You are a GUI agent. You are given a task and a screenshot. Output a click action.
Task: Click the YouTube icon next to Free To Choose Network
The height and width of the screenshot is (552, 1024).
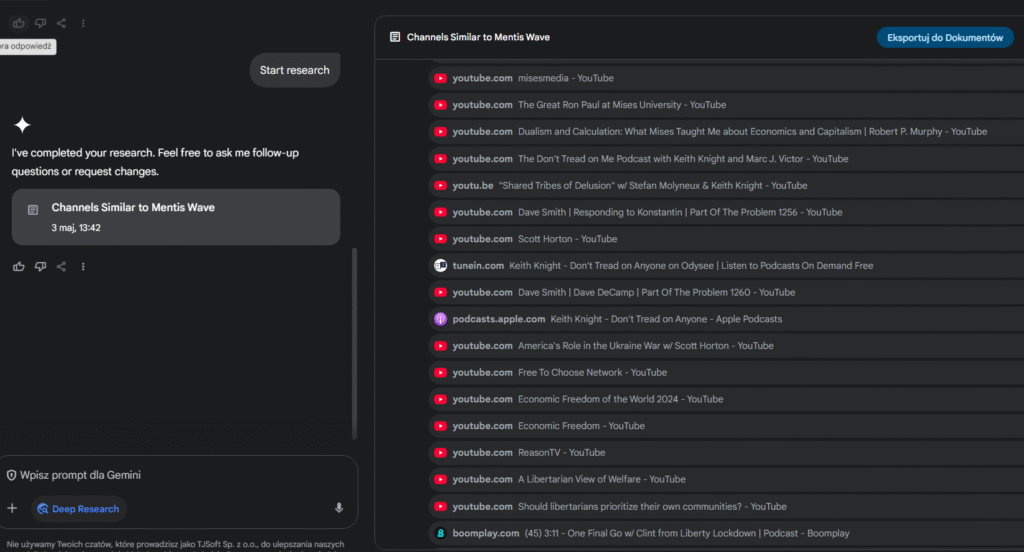[441, 373]
